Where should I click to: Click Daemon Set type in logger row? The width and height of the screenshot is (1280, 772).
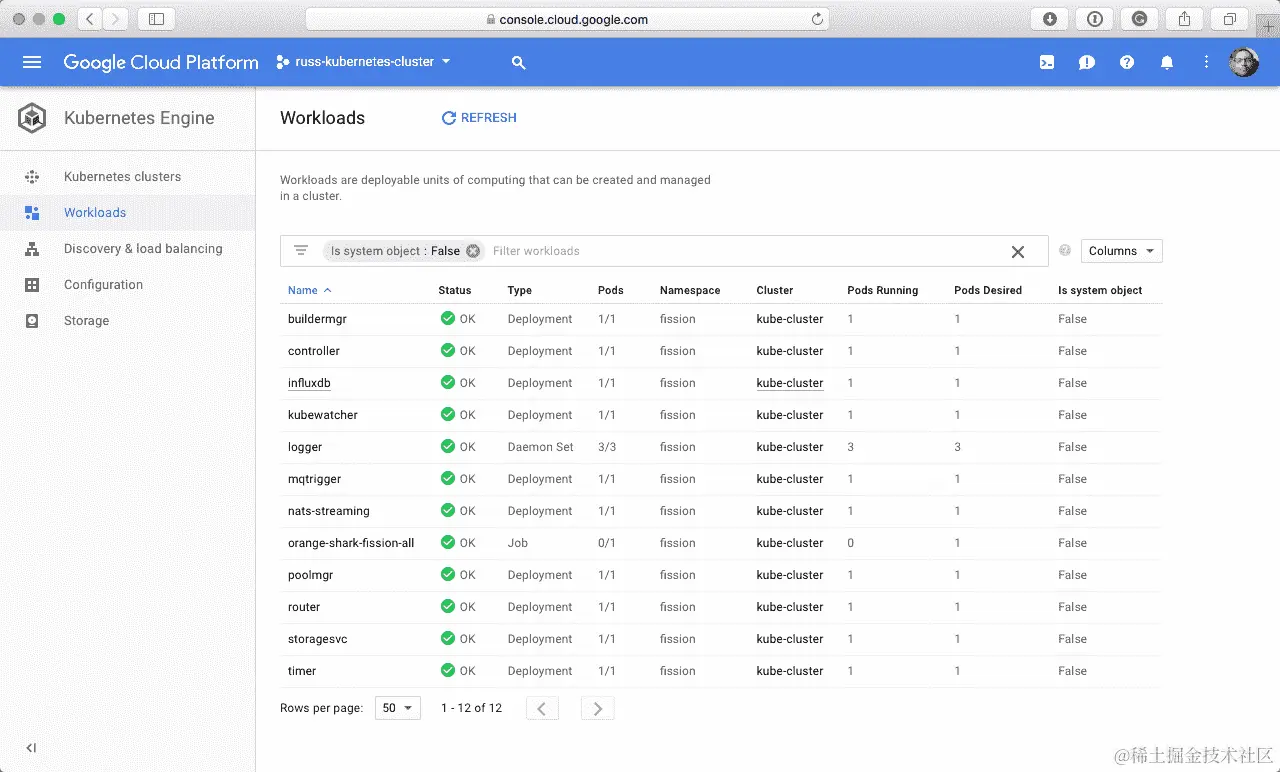(x=541, y=447)
